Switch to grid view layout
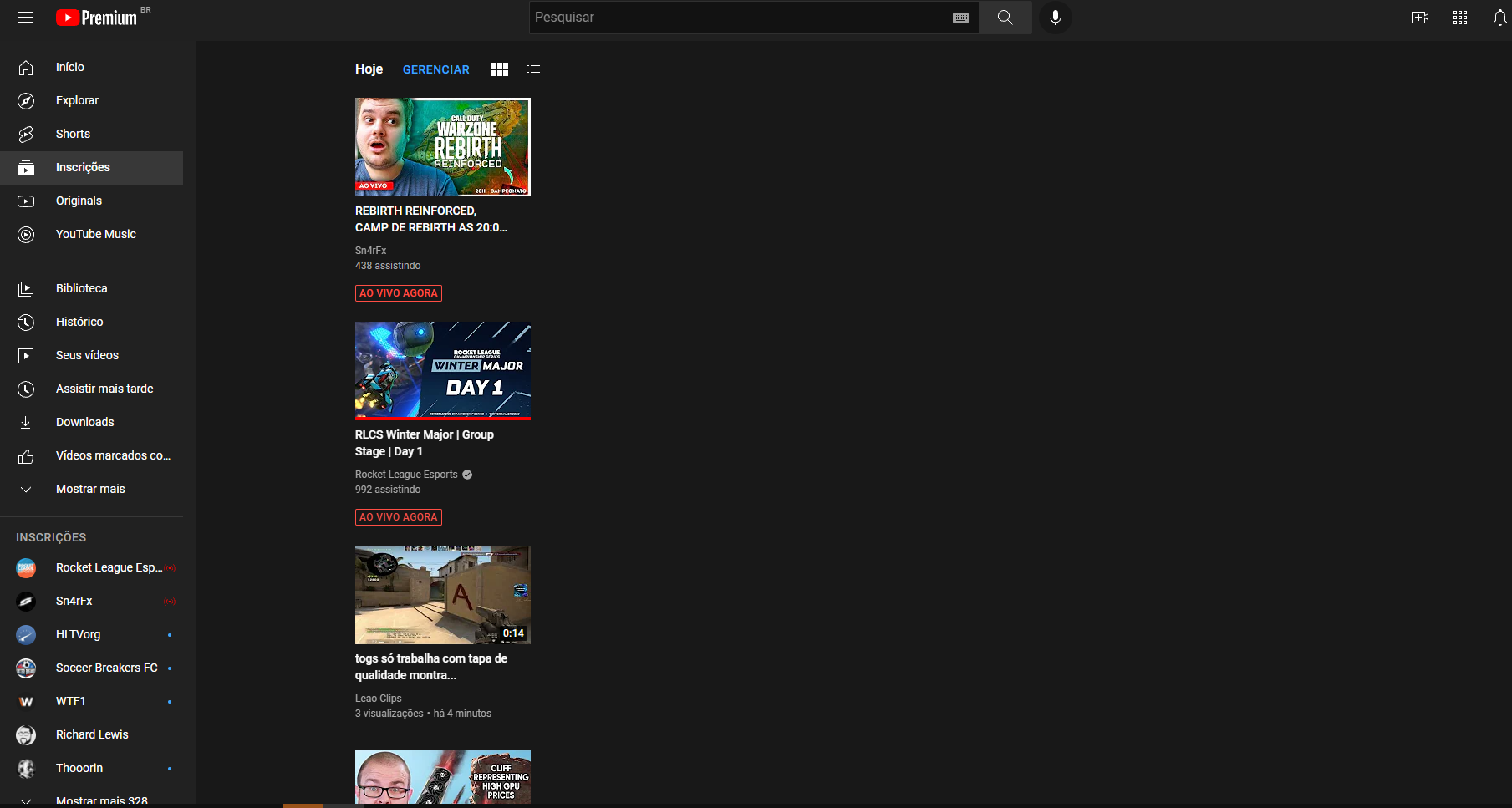 [500, 69]
